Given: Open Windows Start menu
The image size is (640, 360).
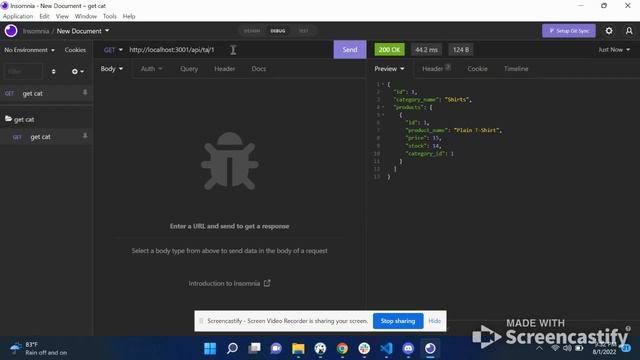Looking at the screenshot, I should point(210,348).
